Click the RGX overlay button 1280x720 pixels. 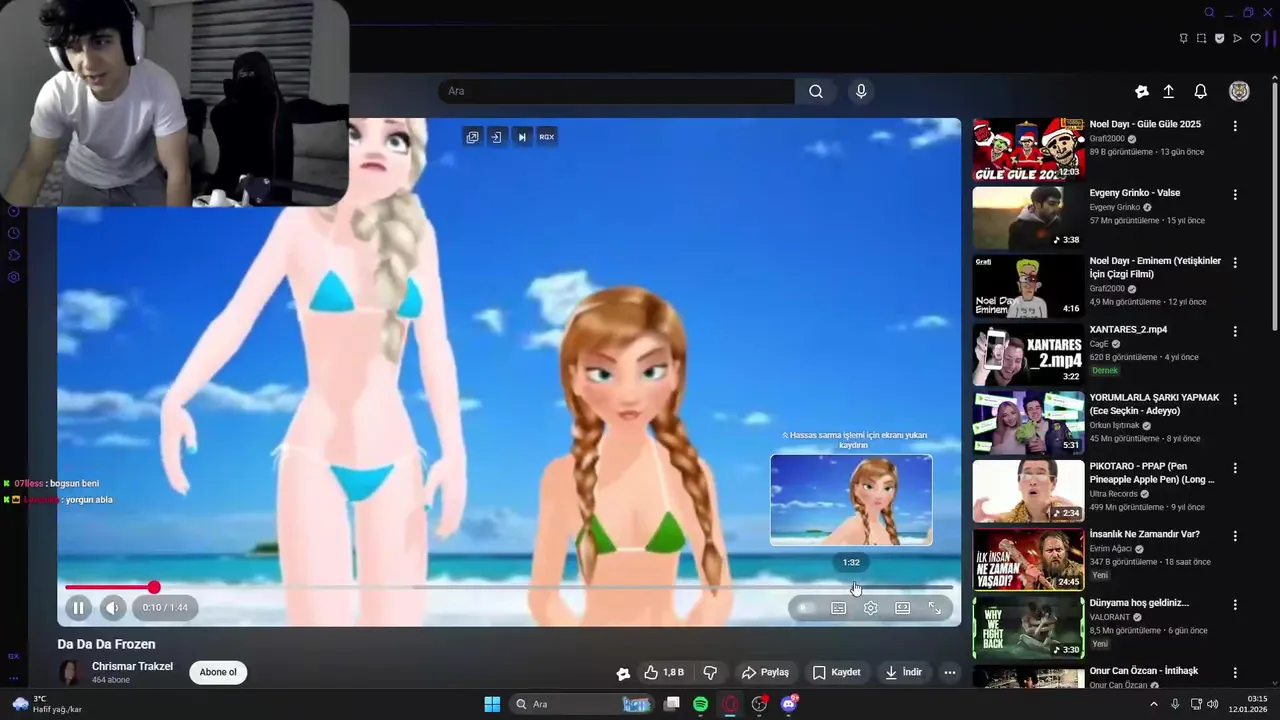(547, 137)
